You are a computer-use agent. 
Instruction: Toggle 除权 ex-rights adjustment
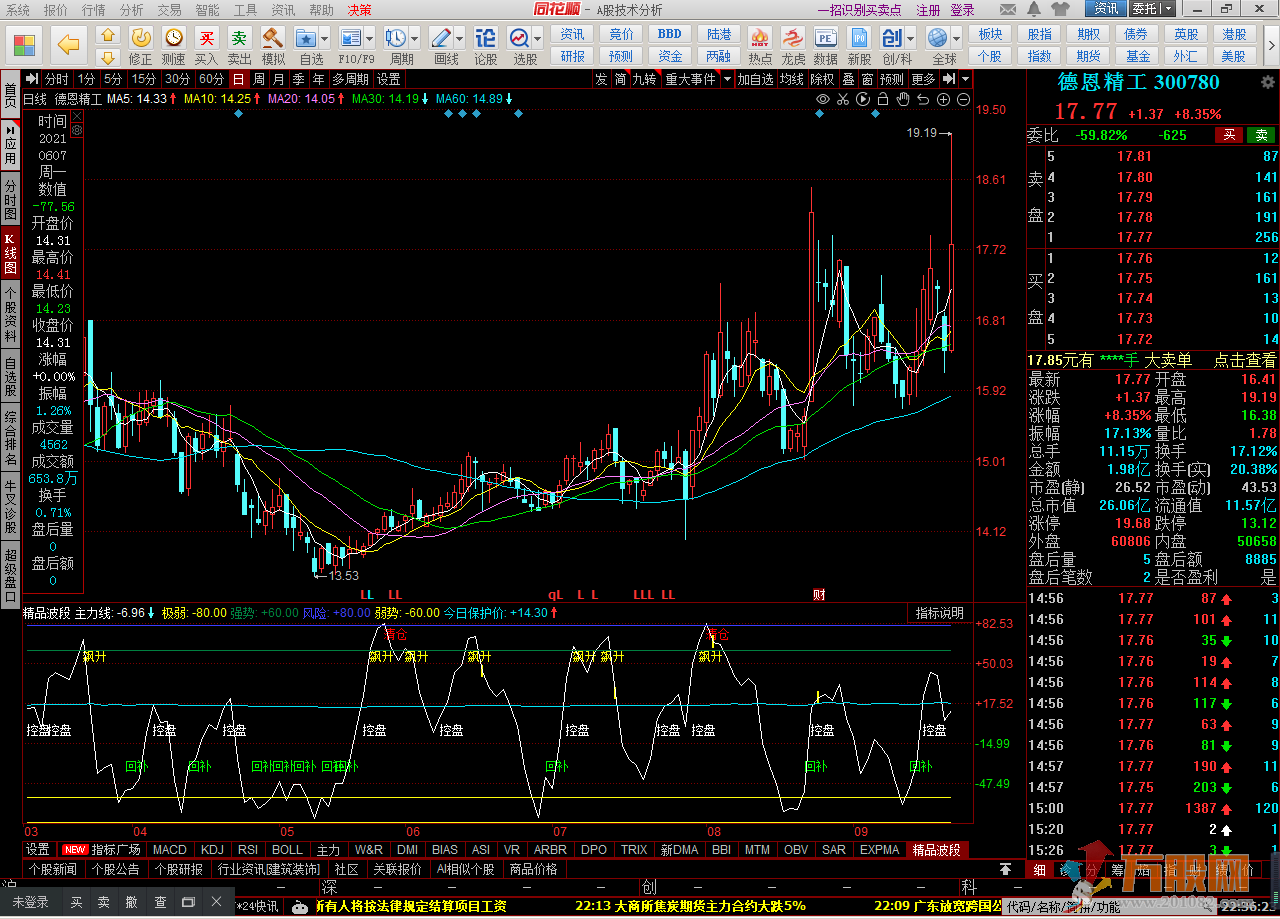click(823, 79)
